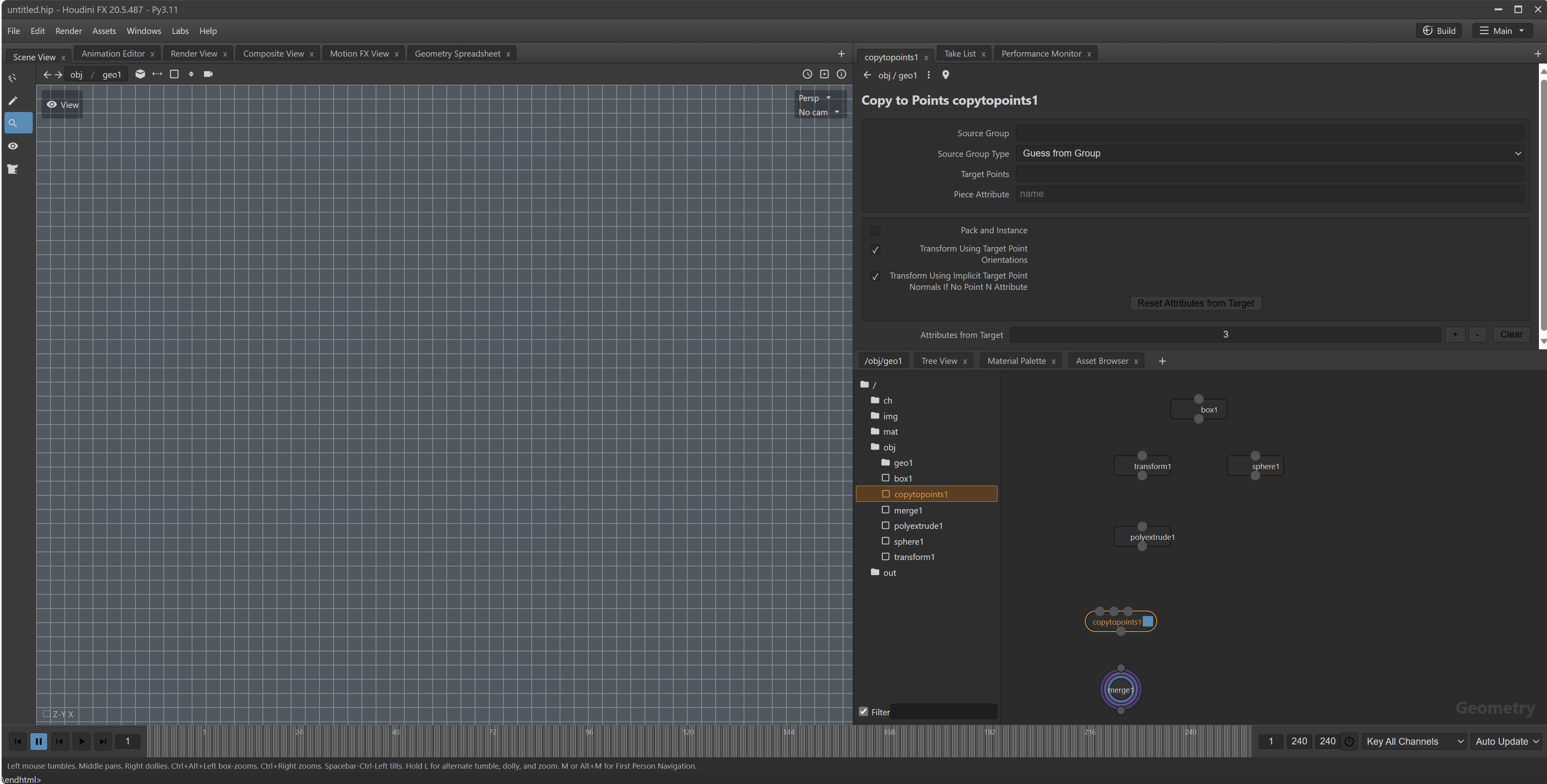Click the Clear button for attributes

tap(1511, 334)
